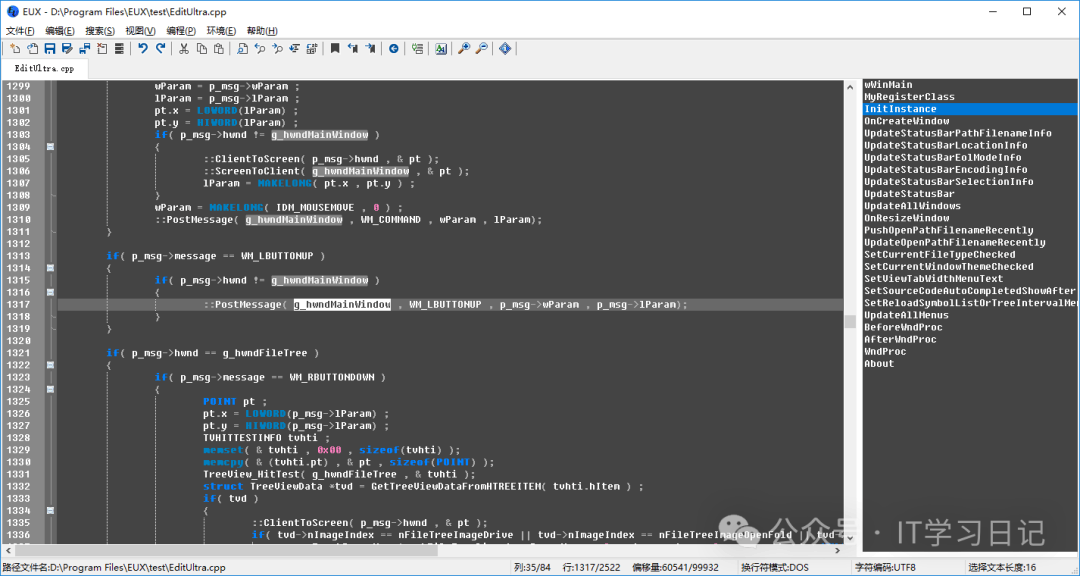Open the 帮助(H) menu
The width and height of the screenshot is (1080, 576).
click(262, 31)
